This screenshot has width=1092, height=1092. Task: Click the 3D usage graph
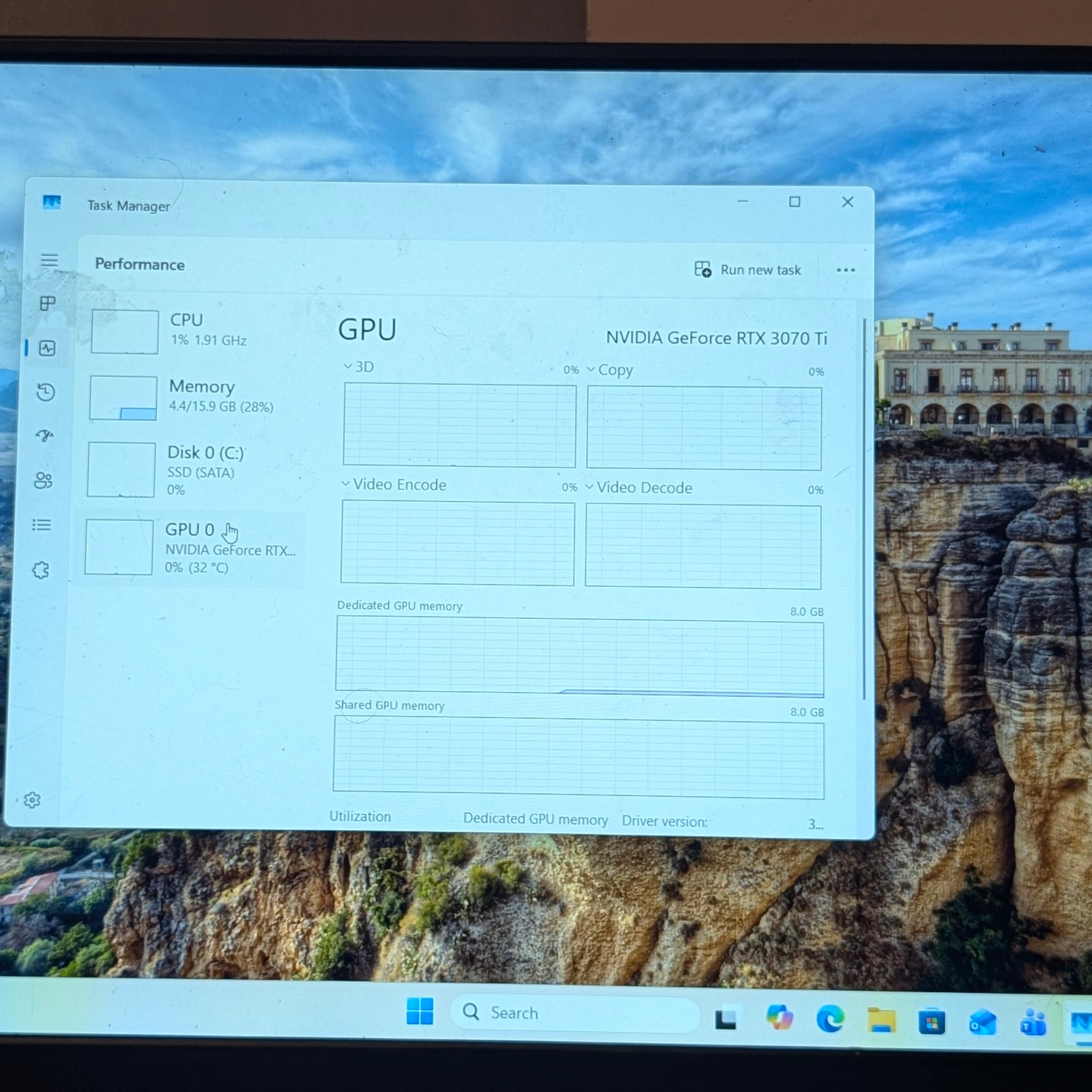click(x=460, y=425)
